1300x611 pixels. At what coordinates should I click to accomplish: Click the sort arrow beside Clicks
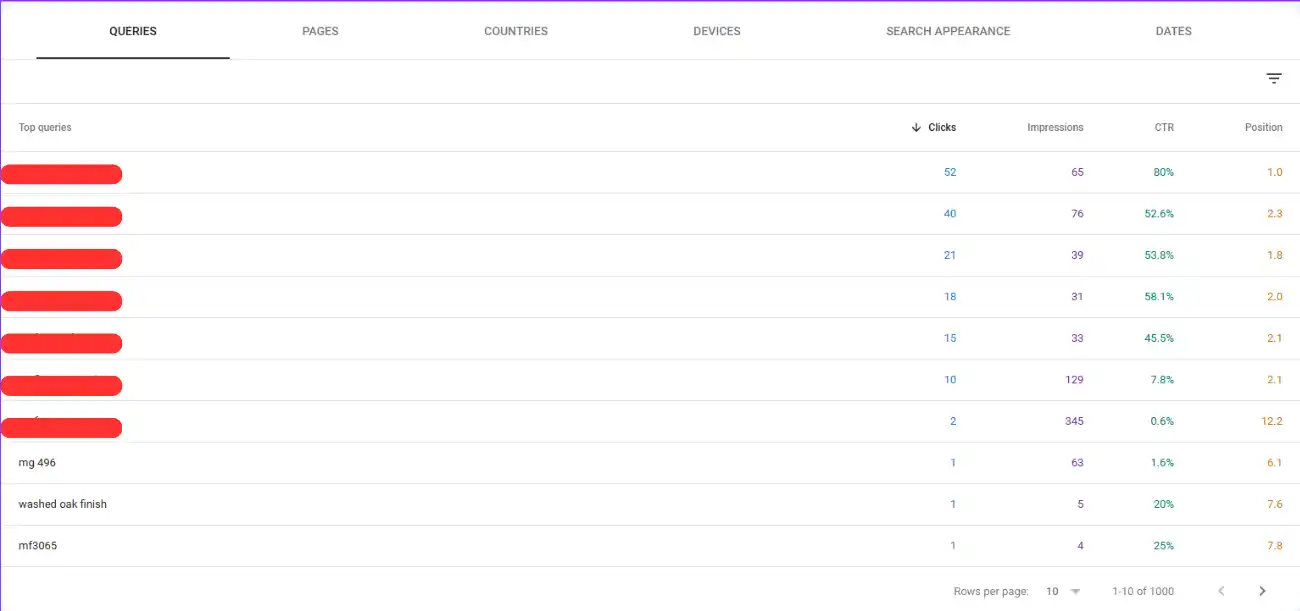pos(916,128)
